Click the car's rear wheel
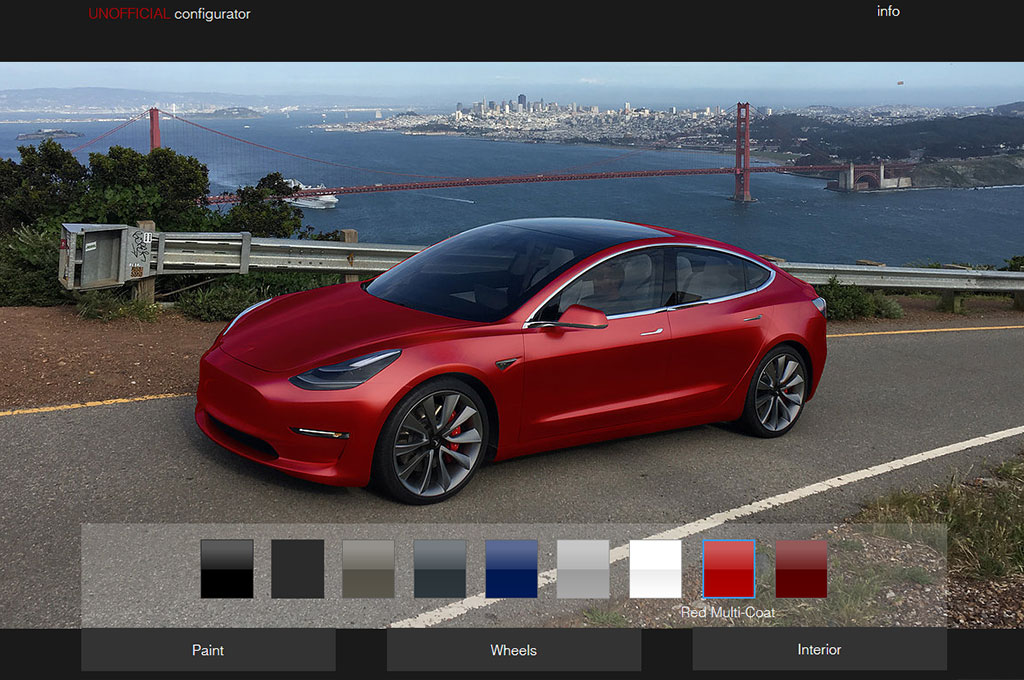The image size is (1024, 680). [x=777, y=391]
